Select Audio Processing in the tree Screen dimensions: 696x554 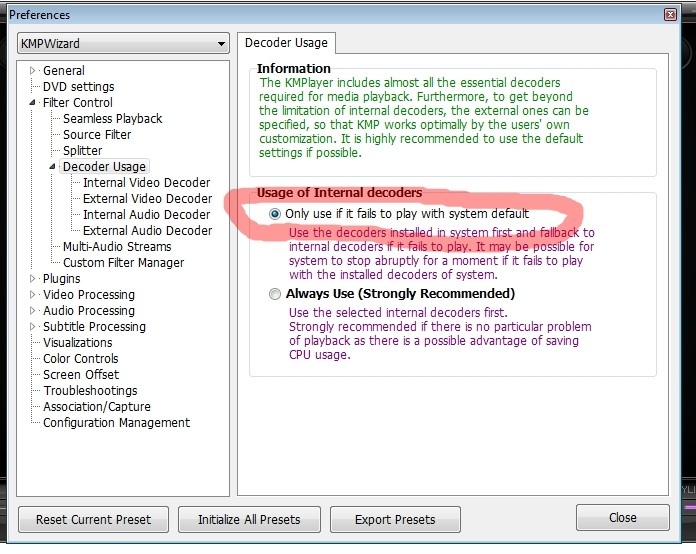pos(89,310)
